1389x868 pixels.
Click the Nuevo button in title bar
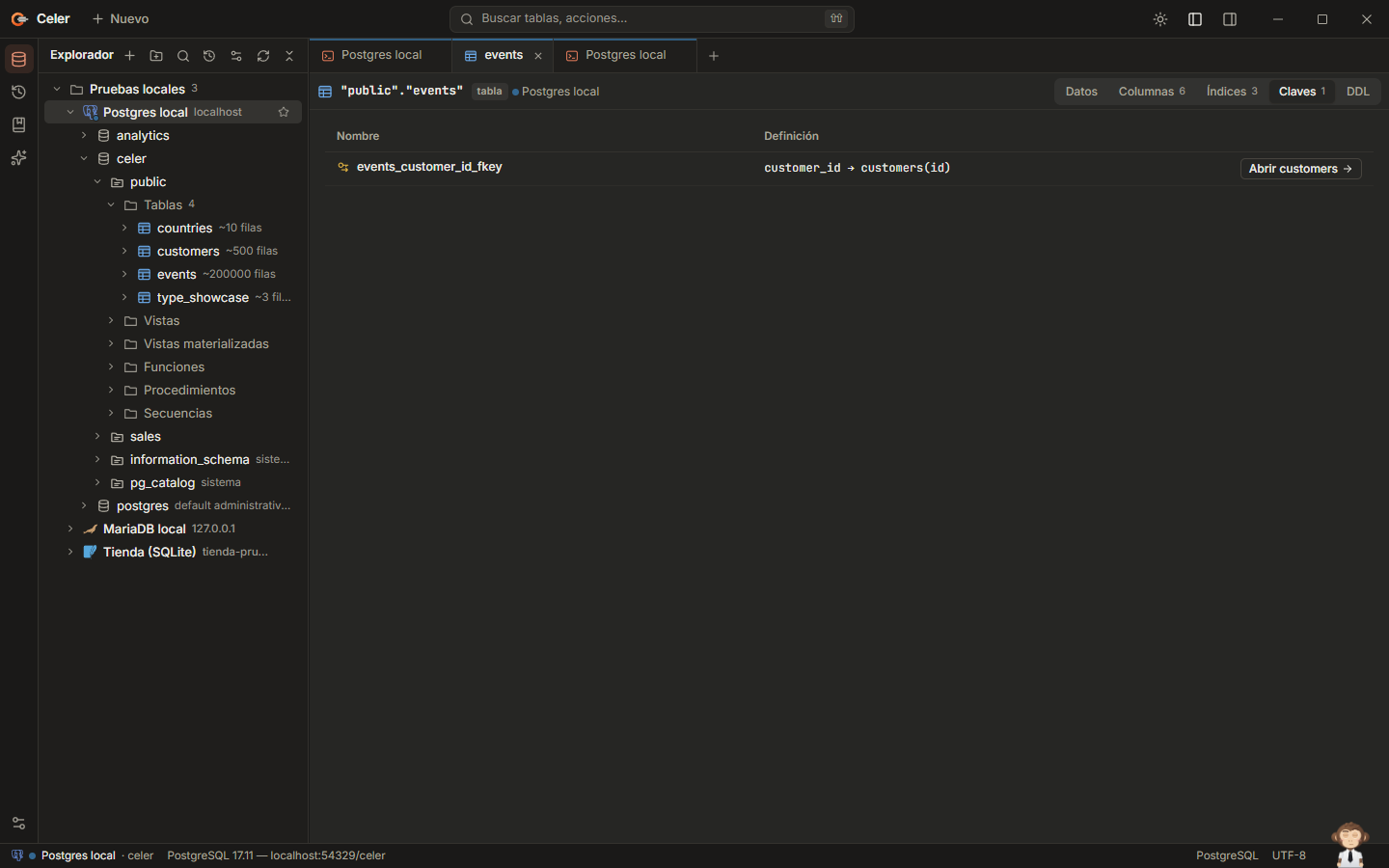121,19
